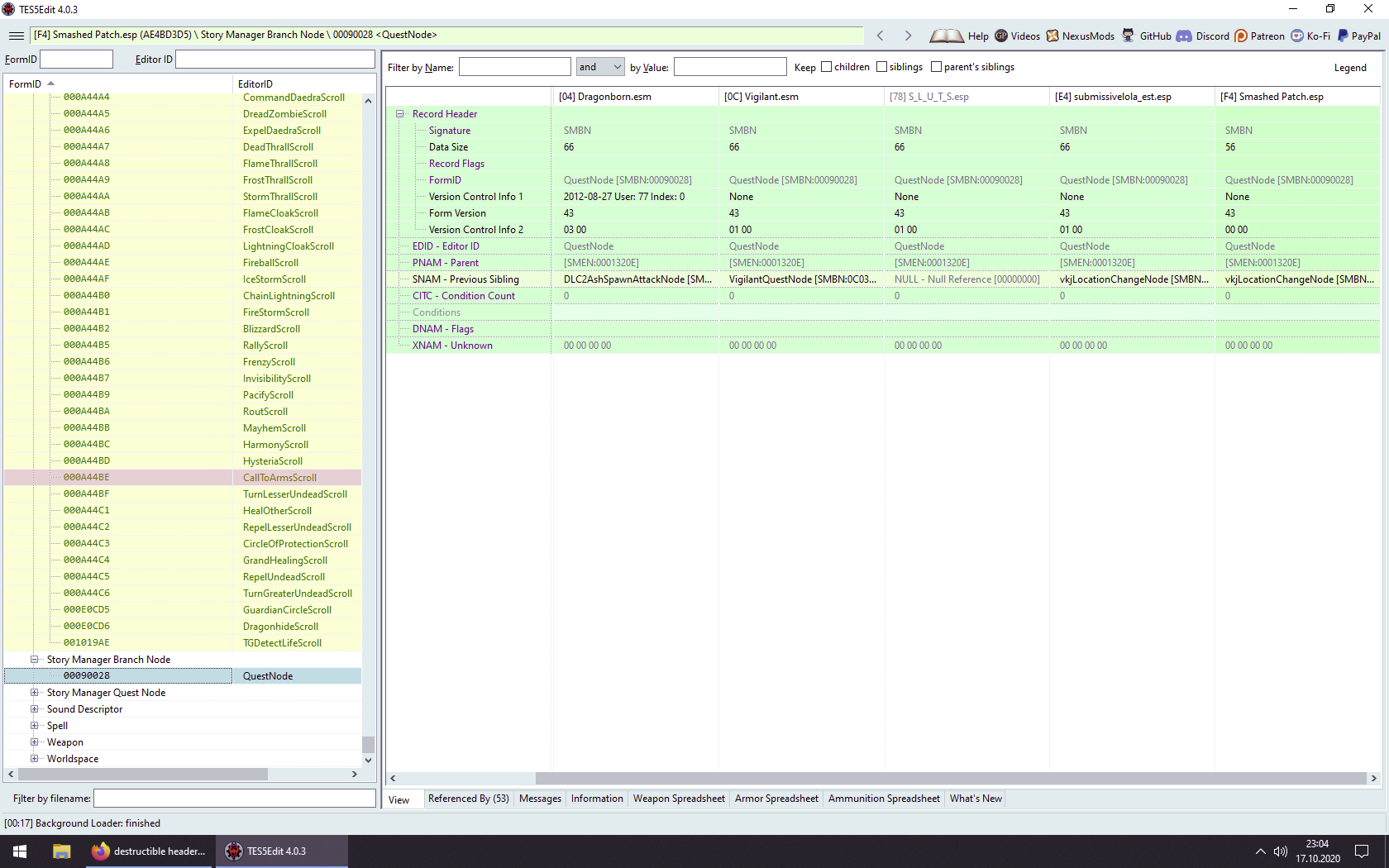Enable the parent's siblings checkbox
Viewport: 1389px width, 868px height.
[936, 67]
